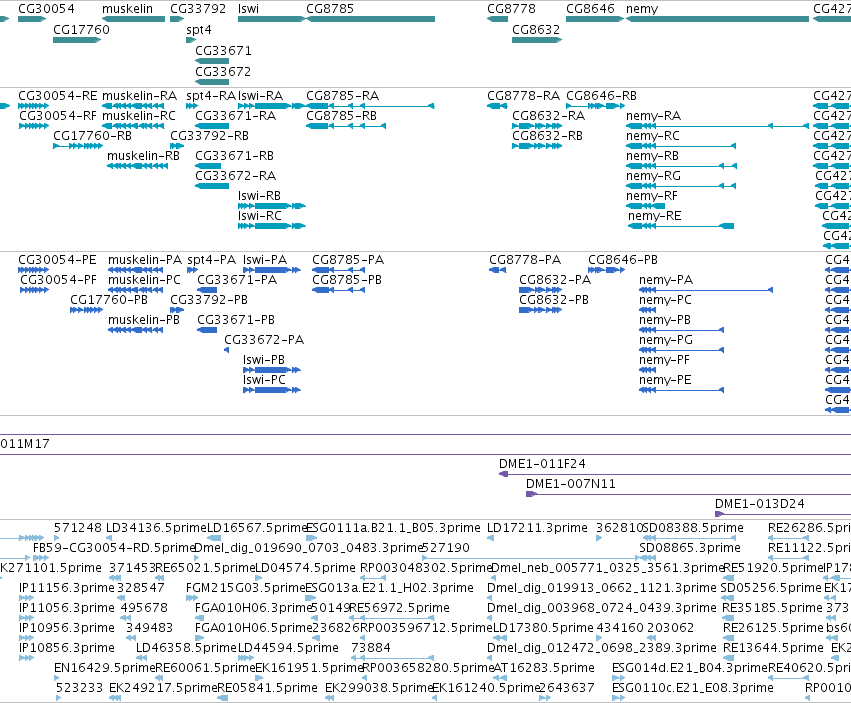The height and width of the screenshot is (703, 851).
Task: Click protein muskelin-PA
Action: pos(145,260)
